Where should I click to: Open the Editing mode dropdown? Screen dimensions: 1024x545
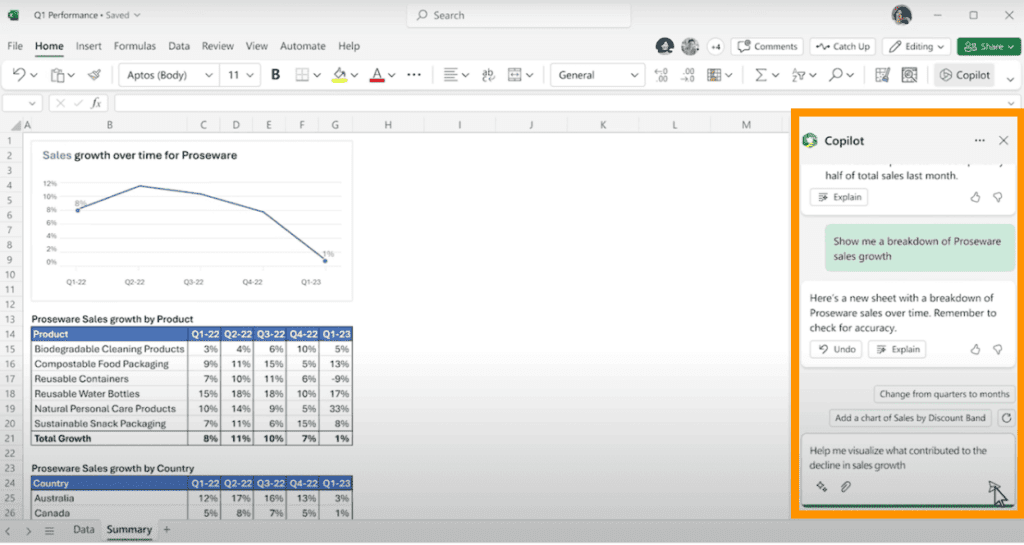point(916,46)
